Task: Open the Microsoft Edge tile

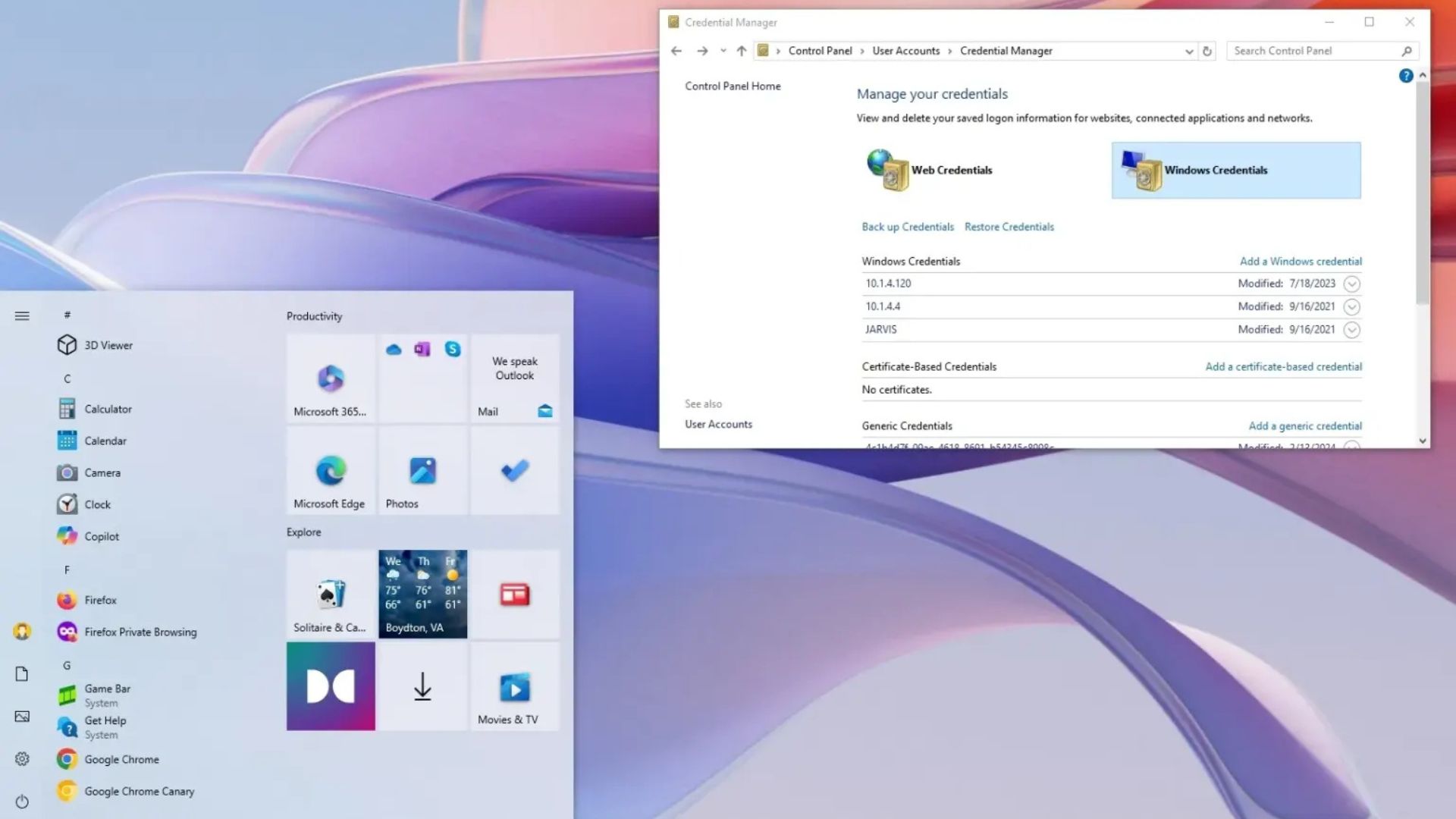Action: [330, 470]
